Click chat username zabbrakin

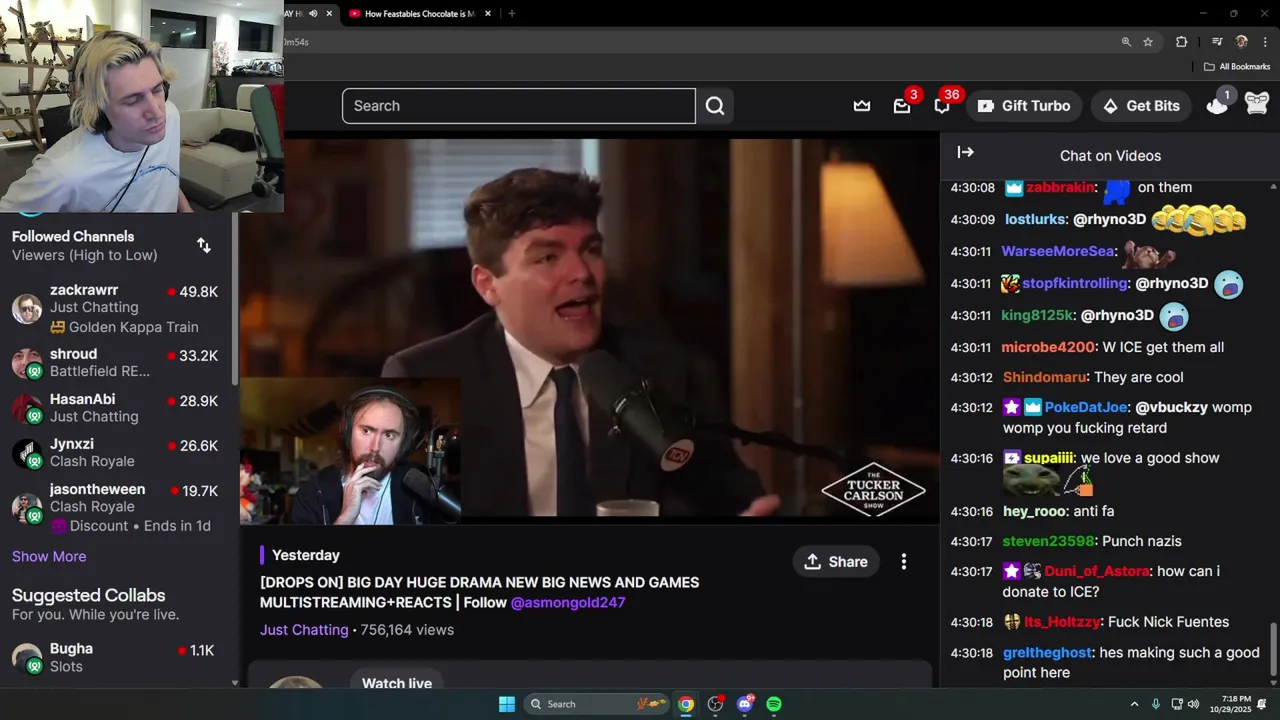[x=1060, y=188]
